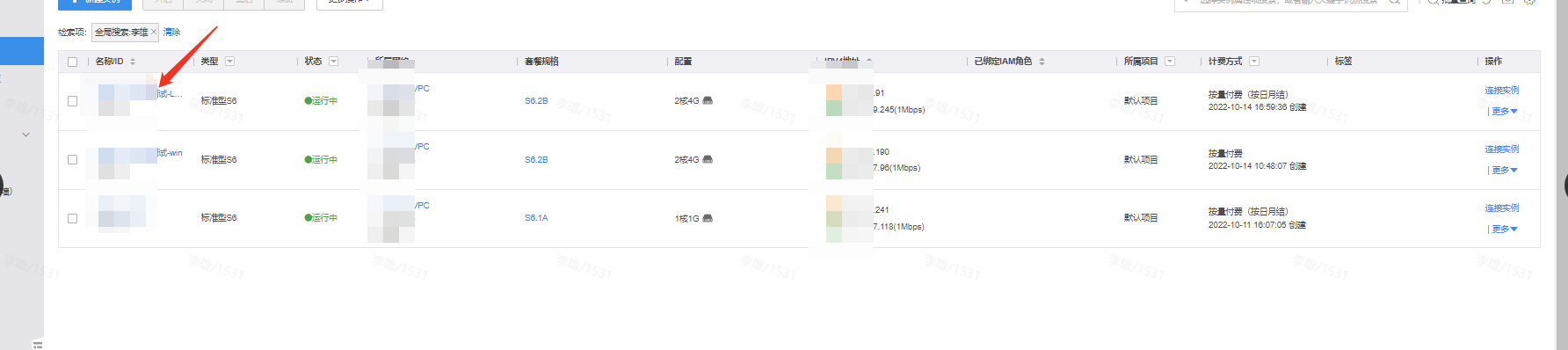Expand 更多 menu for the first instance
This screenshot has height=350, width=1568.
pyautogui.click(x=1505, y=111)
